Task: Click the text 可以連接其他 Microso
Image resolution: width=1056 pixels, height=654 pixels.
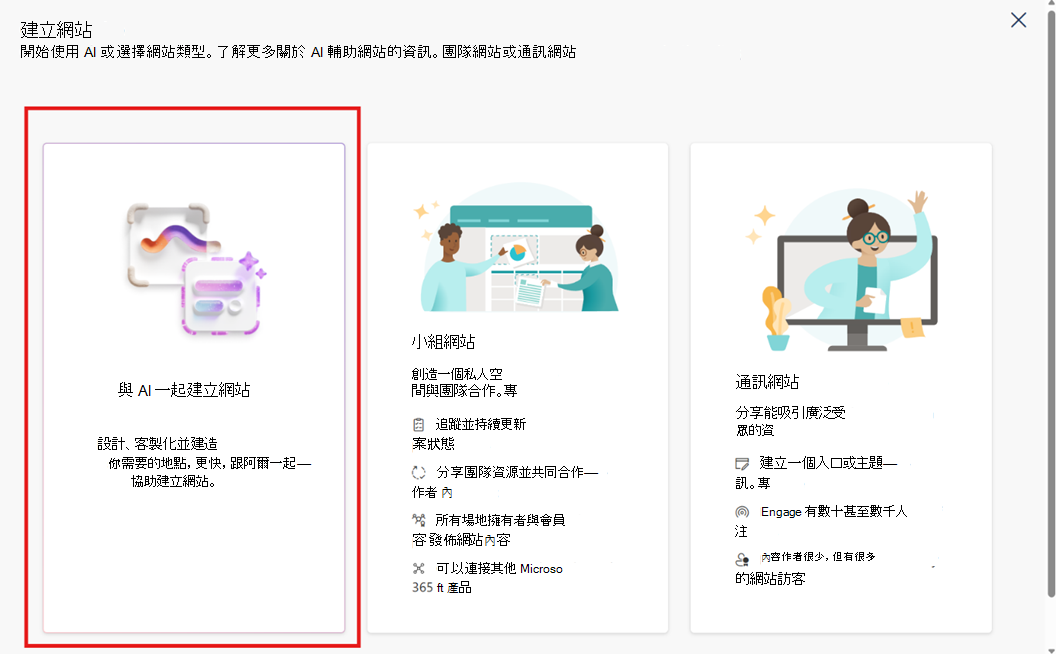Action: click(499, 568)
